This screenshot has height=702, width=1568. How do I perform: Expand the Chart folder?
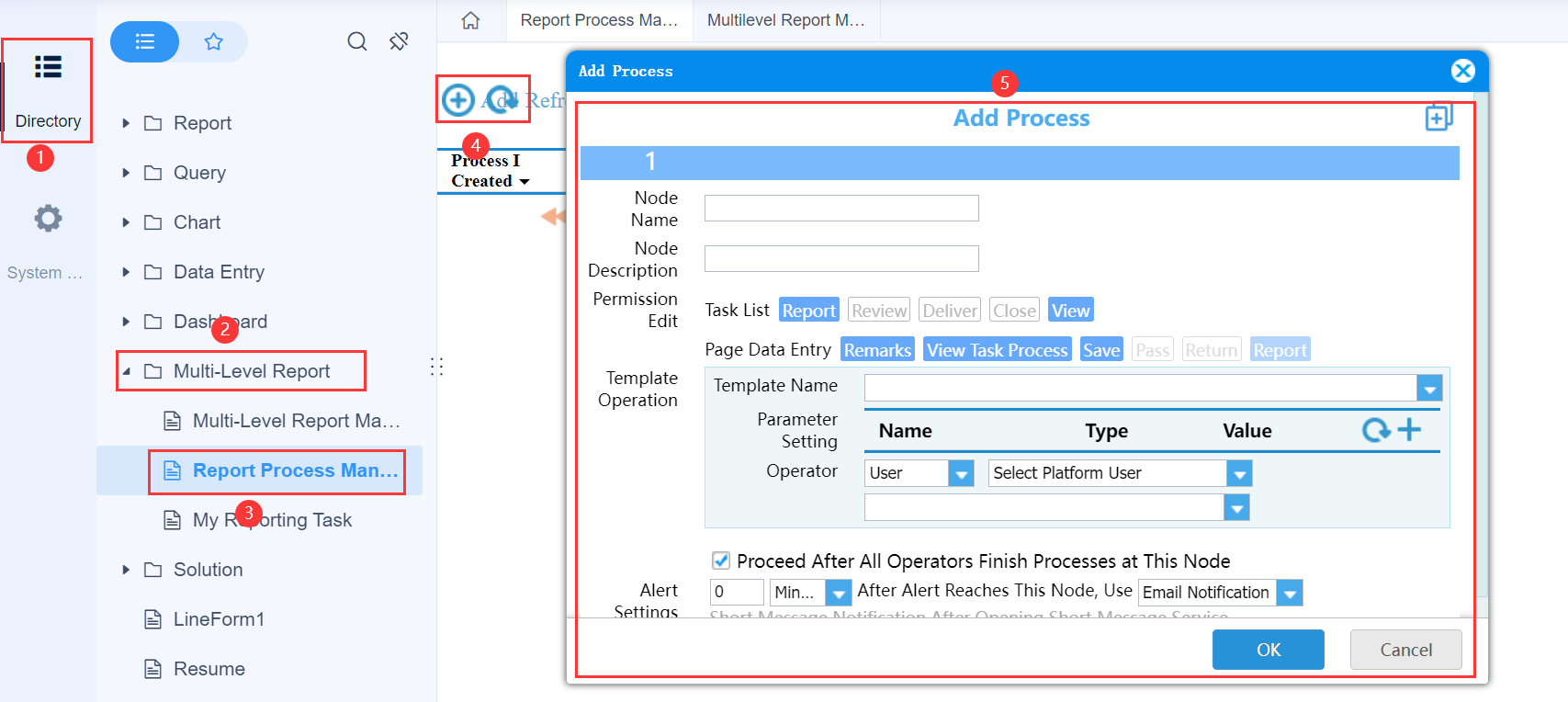(x=126, y=222)
